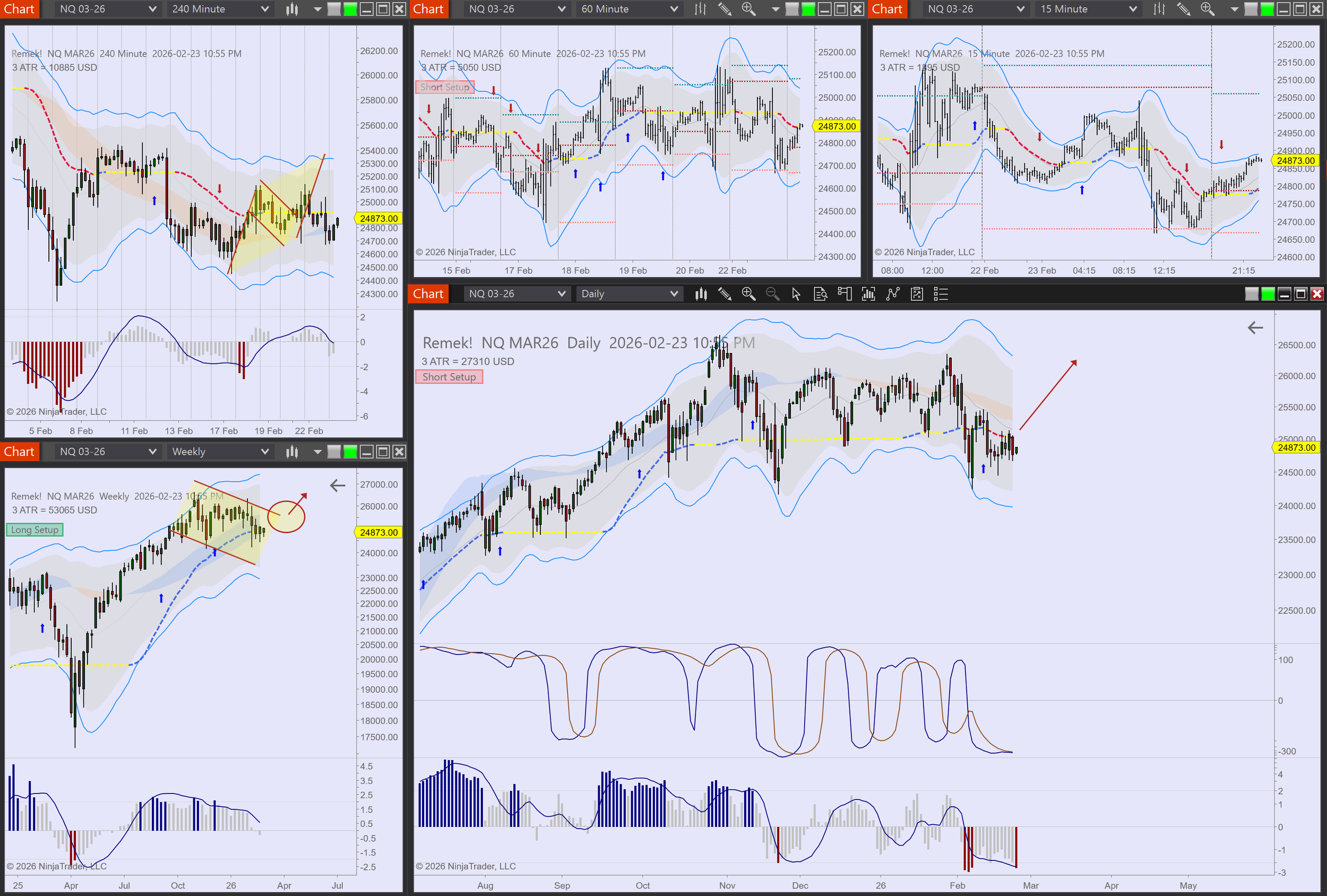Toggle green link button on 240 Minute chart
The height and width of the screenshot is (896, 1327).
350,9
